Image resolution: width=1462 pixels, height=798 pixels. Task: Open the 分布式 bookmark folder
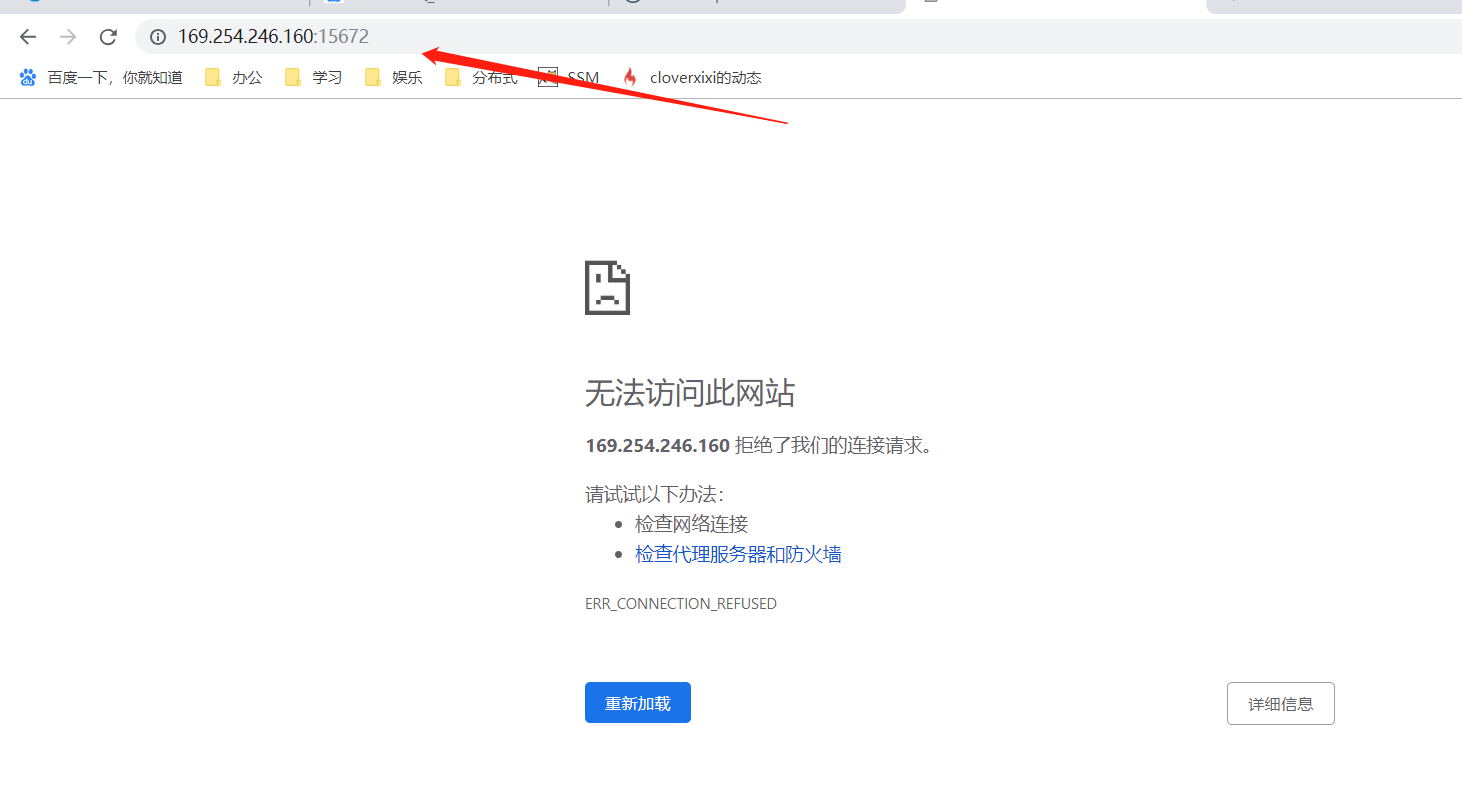(x=481, y=77)
